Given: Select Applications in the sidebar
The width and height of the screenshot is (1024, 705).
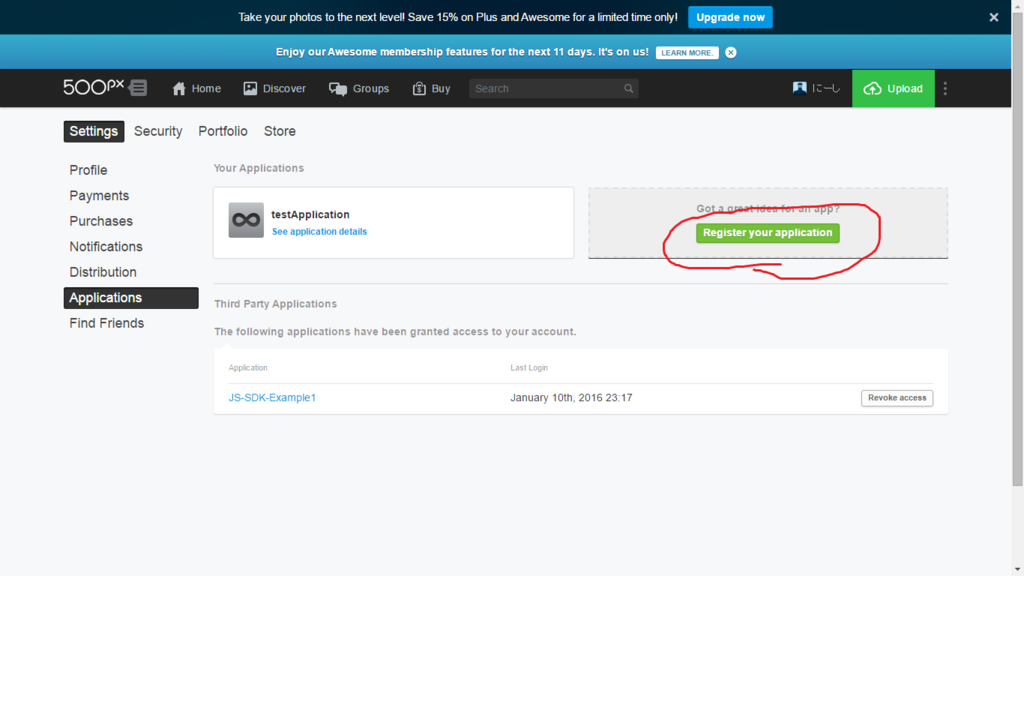Looking at the screenshot, I should [x=131, y=298].
